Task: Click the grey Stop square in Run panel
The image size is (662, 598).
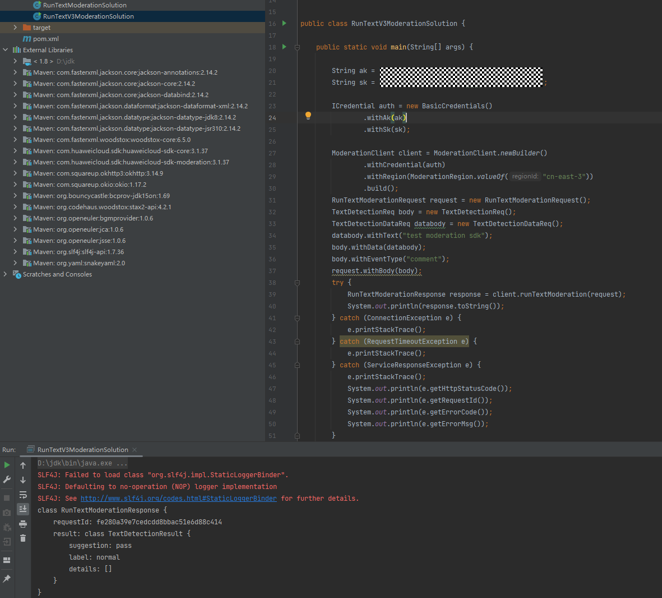Action: coord(7,498)
